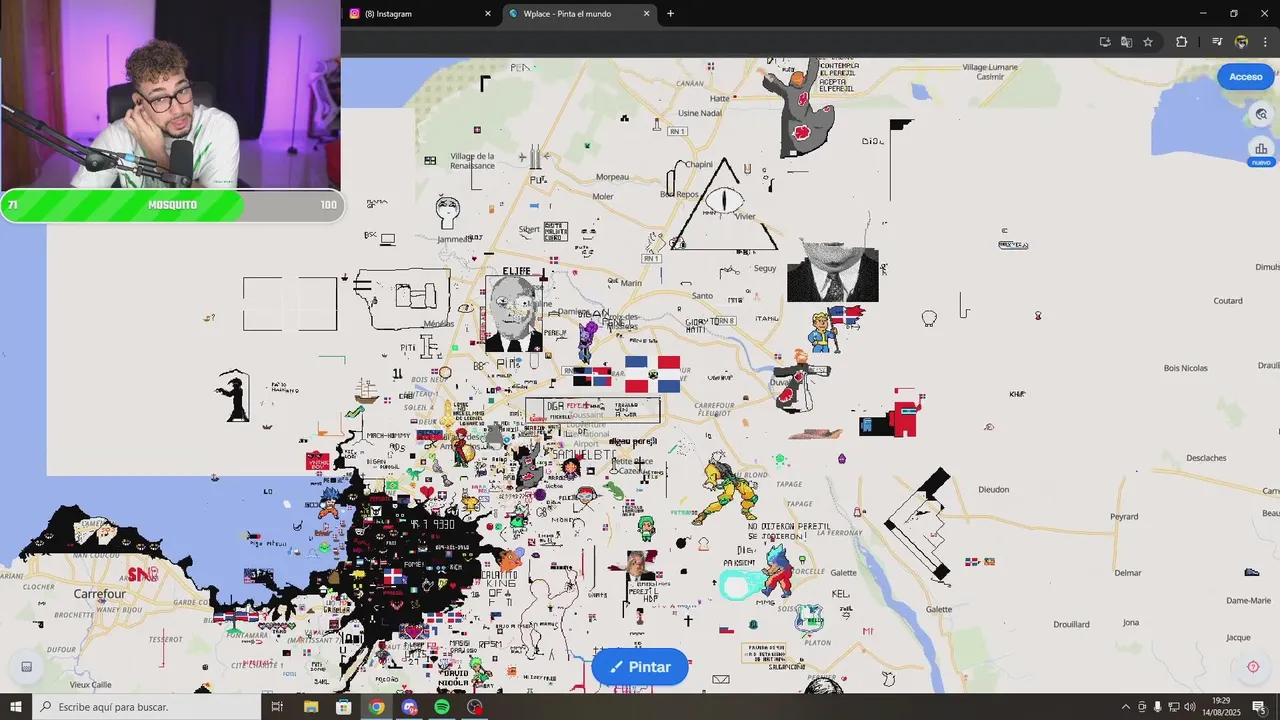Click the Desclaches map label
The image size is (1280, 720).
point(1206,458)
